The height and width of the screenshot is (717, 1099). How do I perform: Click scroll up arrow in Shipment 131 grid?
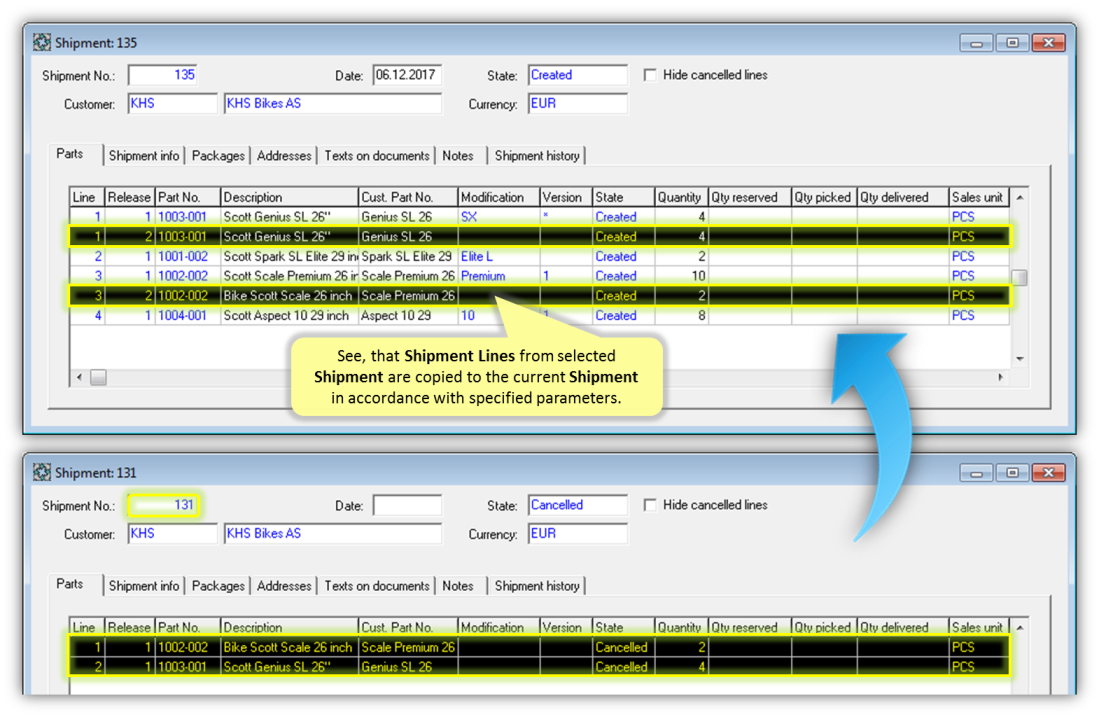[1020, 628]
